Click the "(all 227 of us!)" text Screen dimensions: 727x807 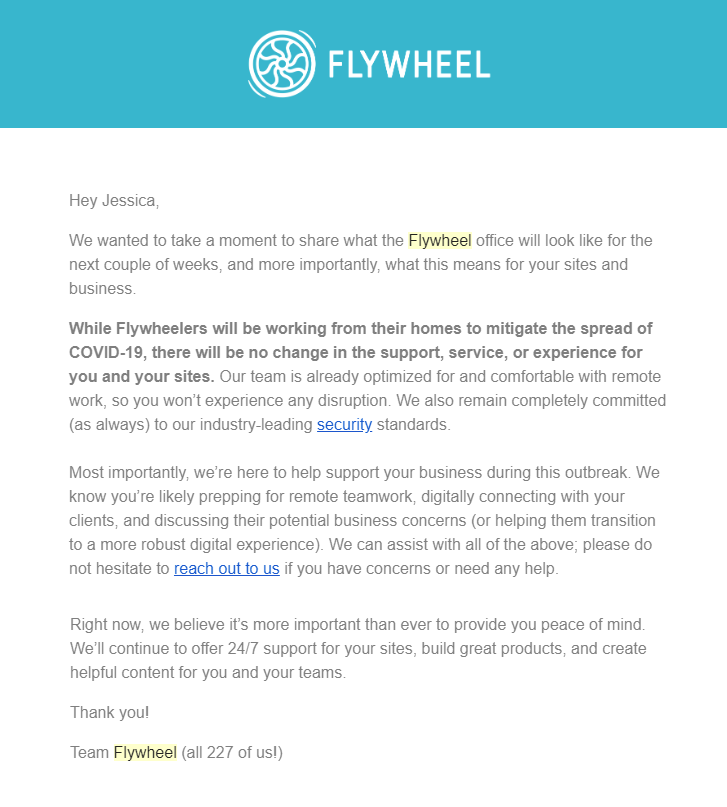point(232,752)
